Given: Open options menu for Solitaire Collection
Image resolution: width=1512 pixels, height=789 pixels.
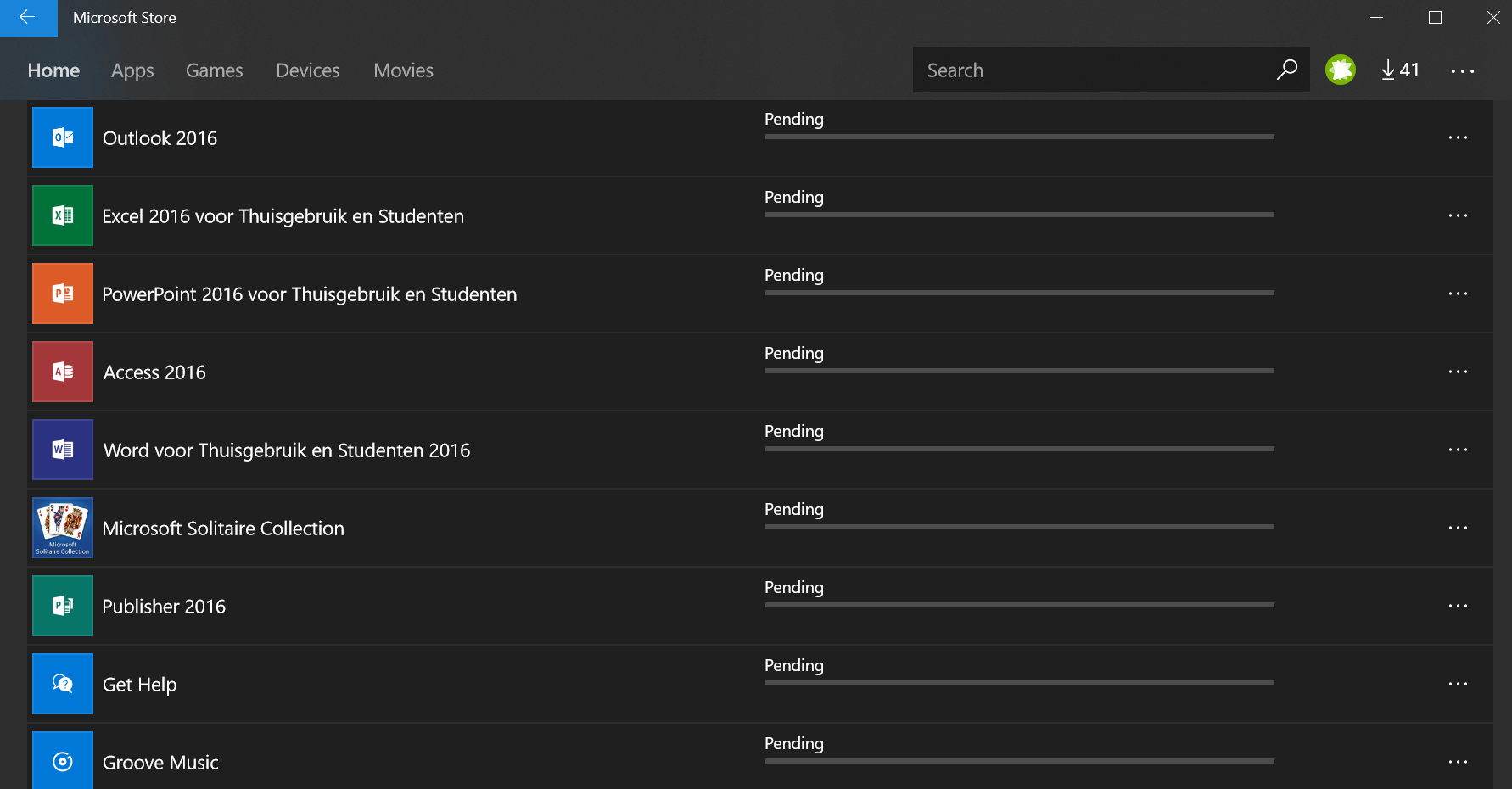Looking at the screenshot, I should coord(1458,528).
